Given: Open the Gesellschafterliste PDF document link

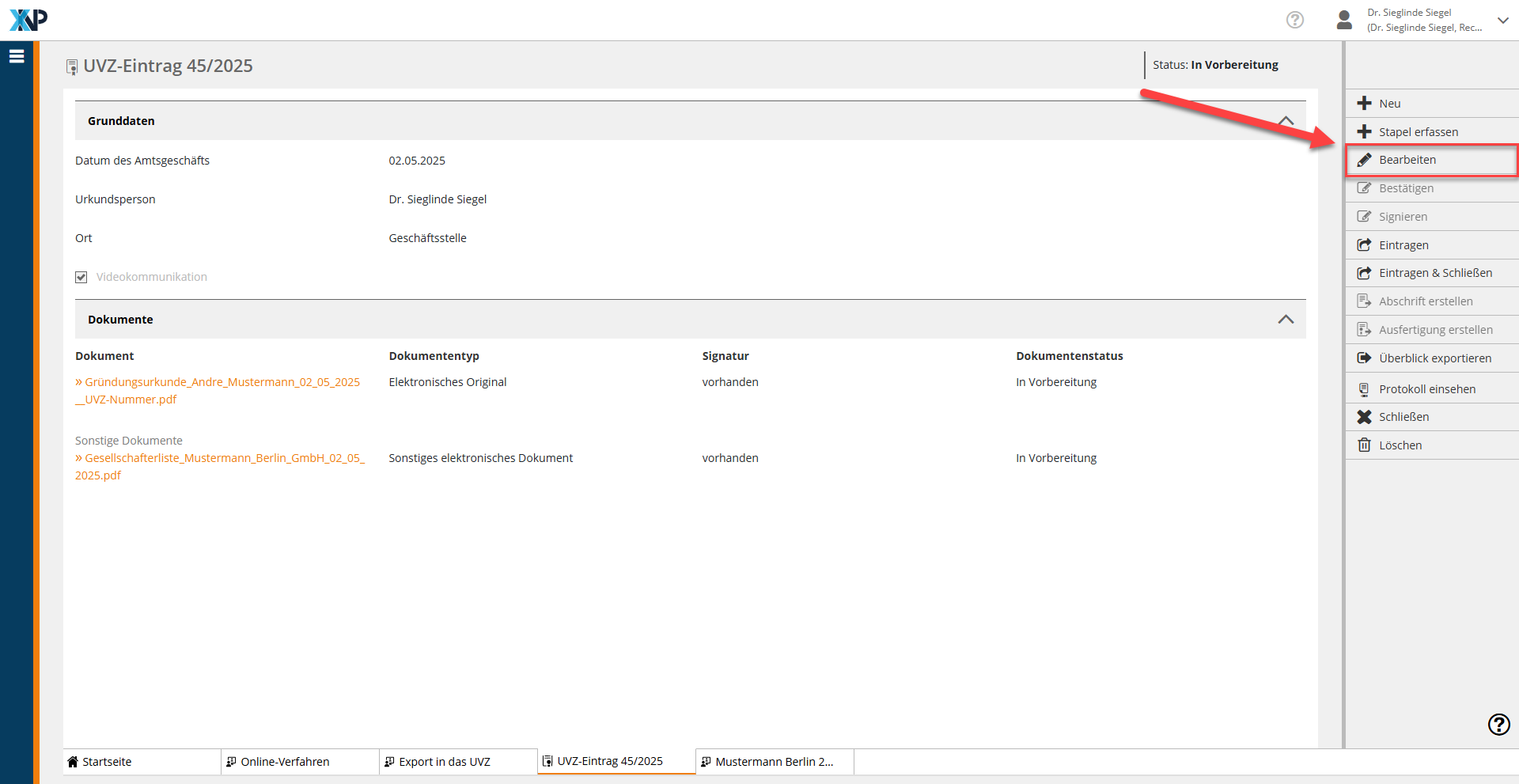Looking at the screenshot, I should pyautogui.click(x=224, y=458).
